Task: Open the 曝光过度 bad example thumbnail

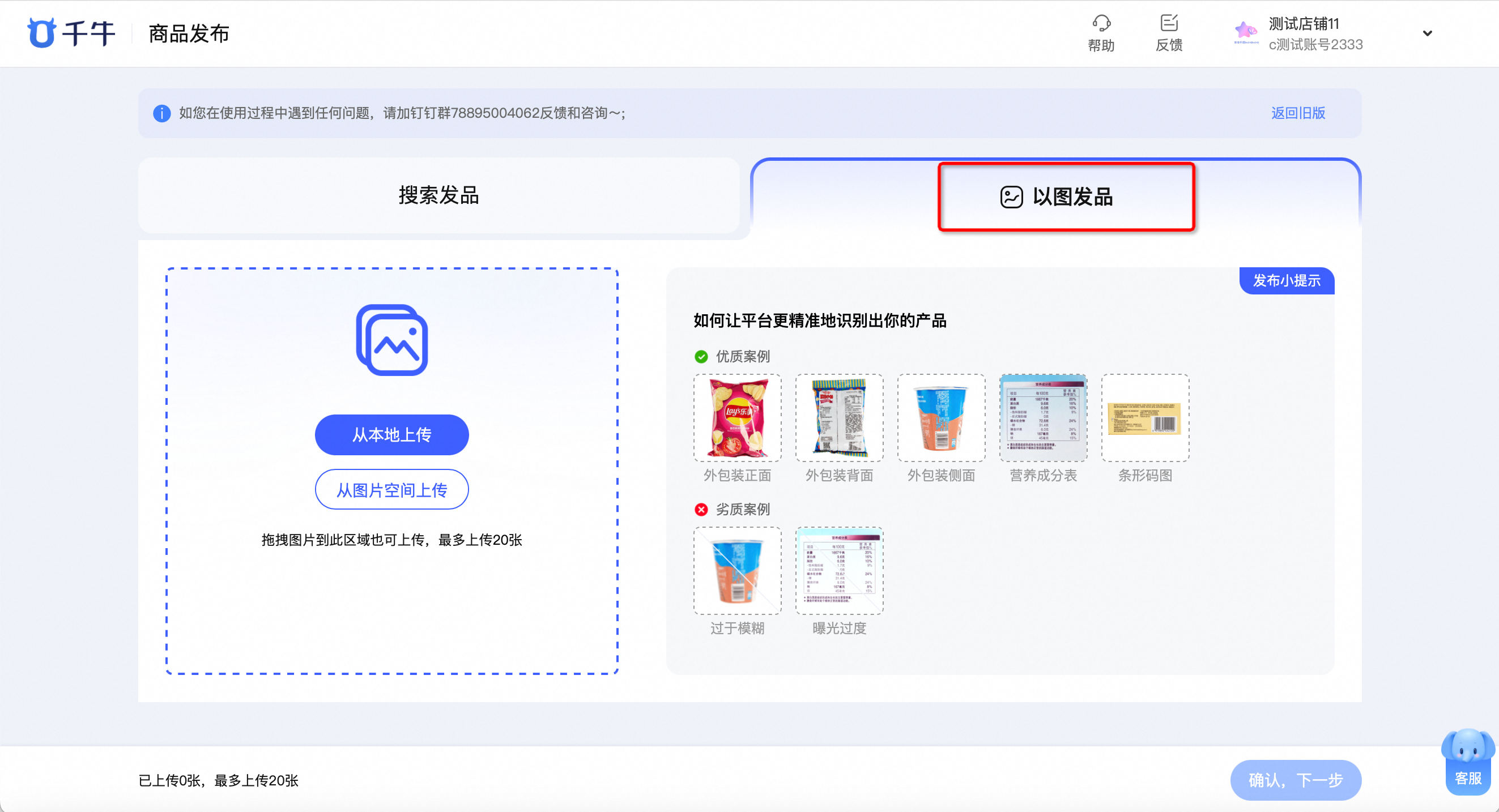Action: point(839,571)
